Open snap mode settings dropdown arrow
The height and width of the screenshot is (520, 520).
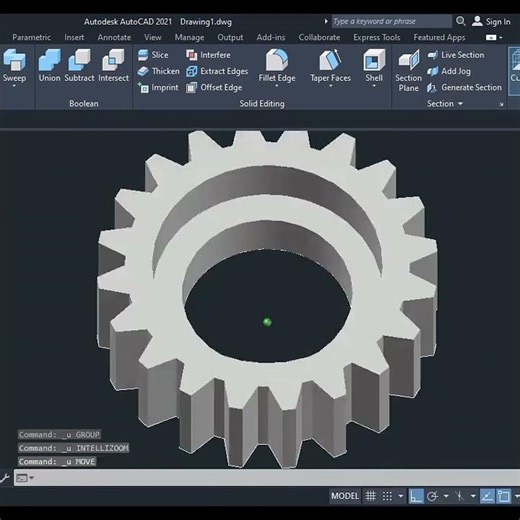click(x=401, y=496)
